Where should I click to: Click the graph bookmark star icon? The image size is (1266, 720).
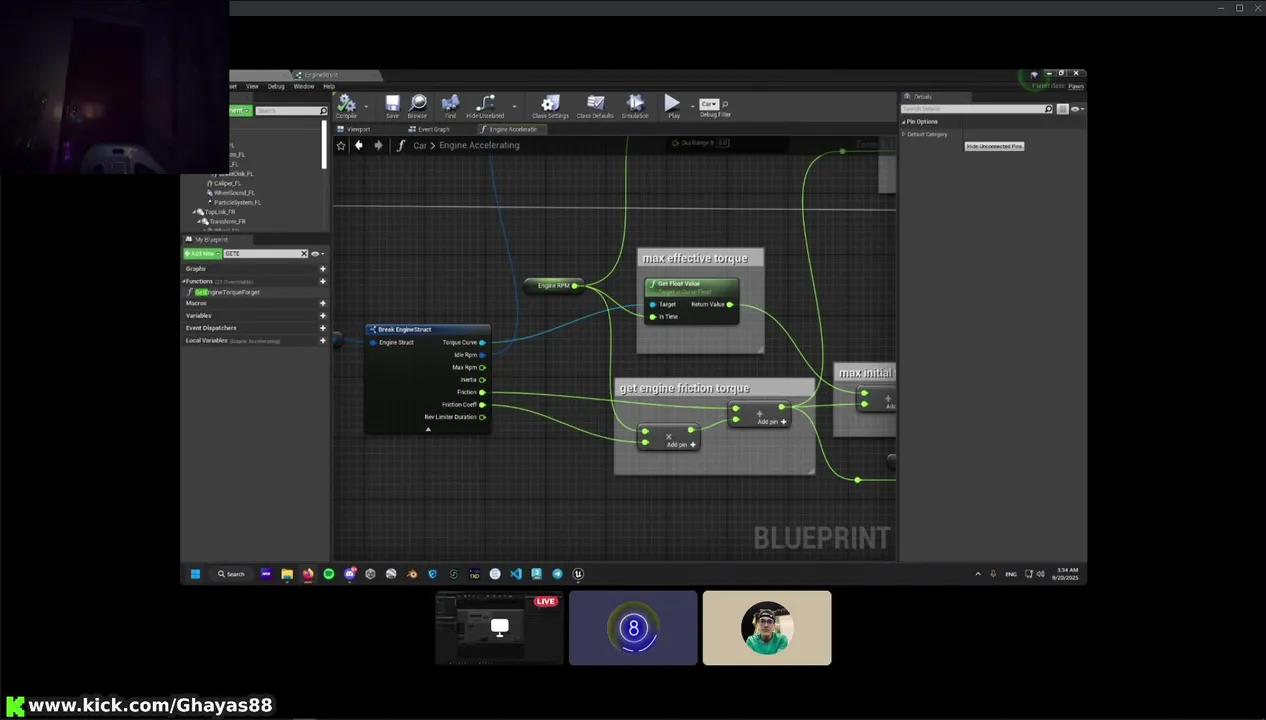341,146
